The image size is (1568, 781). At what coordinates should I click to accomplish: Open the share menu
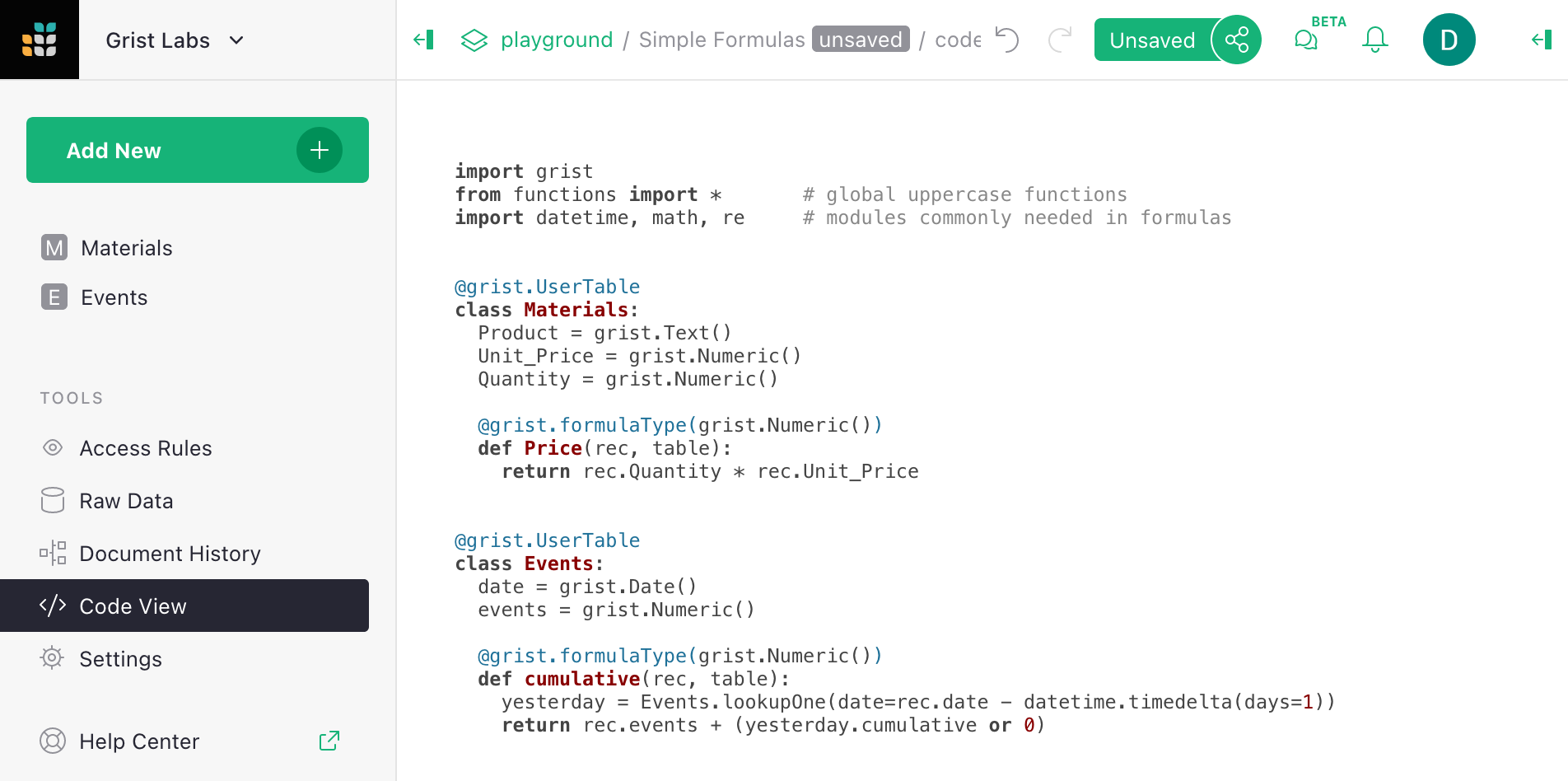click(1236, 39)
